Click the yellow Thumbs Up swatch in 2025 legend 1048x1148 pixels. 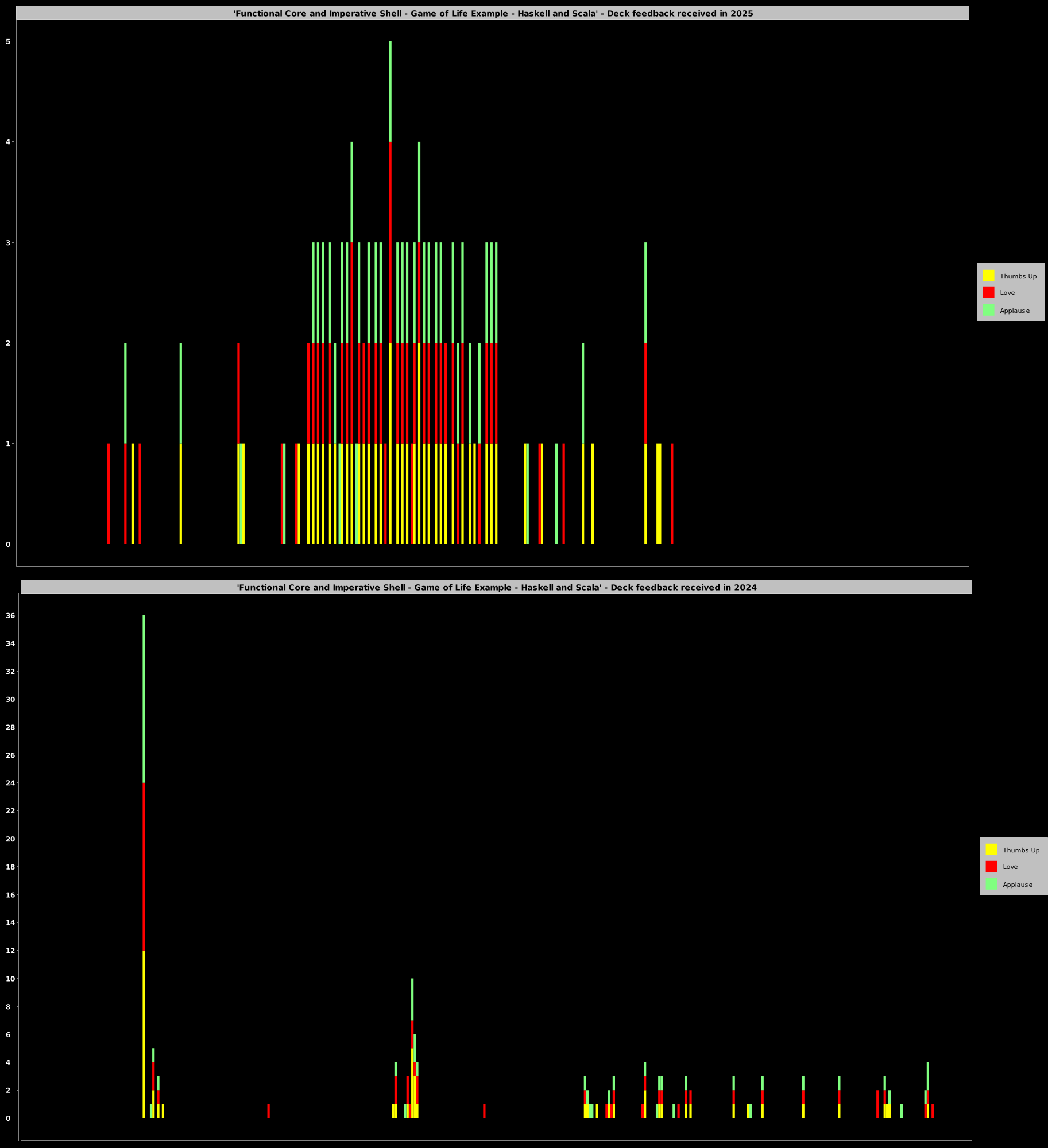(x=988, y=276)
